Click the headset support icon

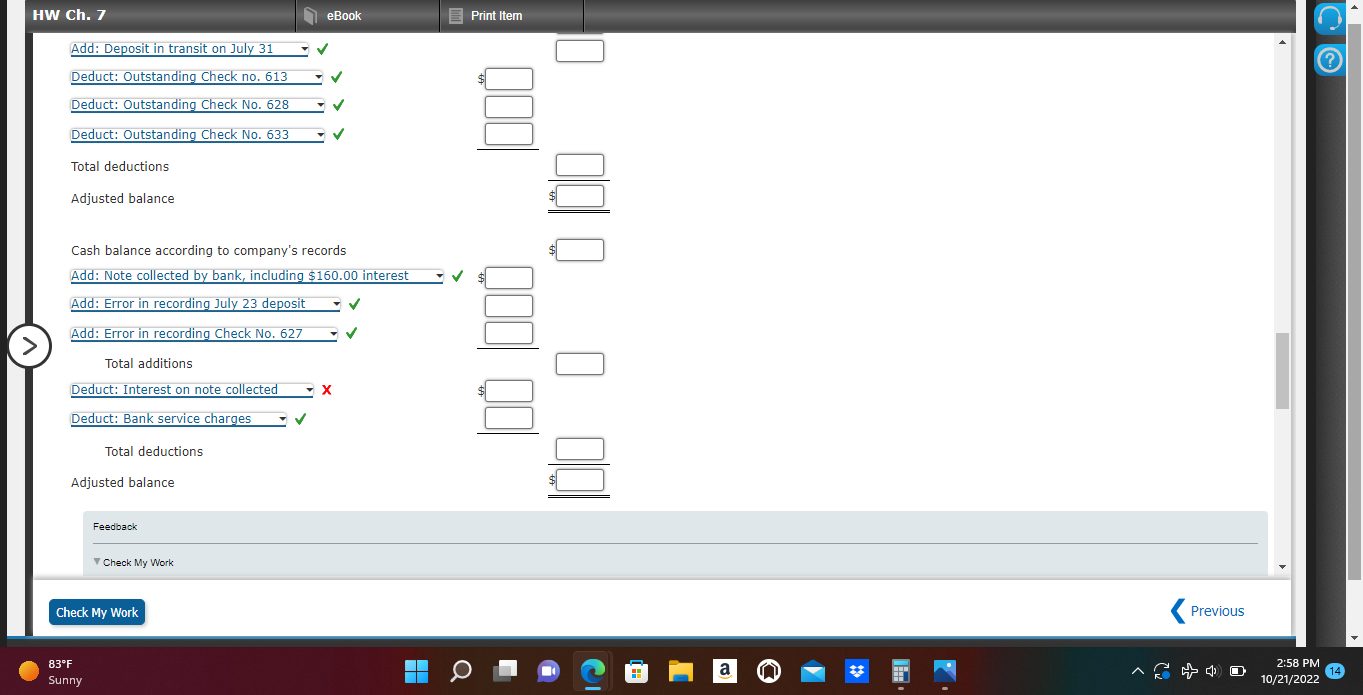coord(1329,18)
